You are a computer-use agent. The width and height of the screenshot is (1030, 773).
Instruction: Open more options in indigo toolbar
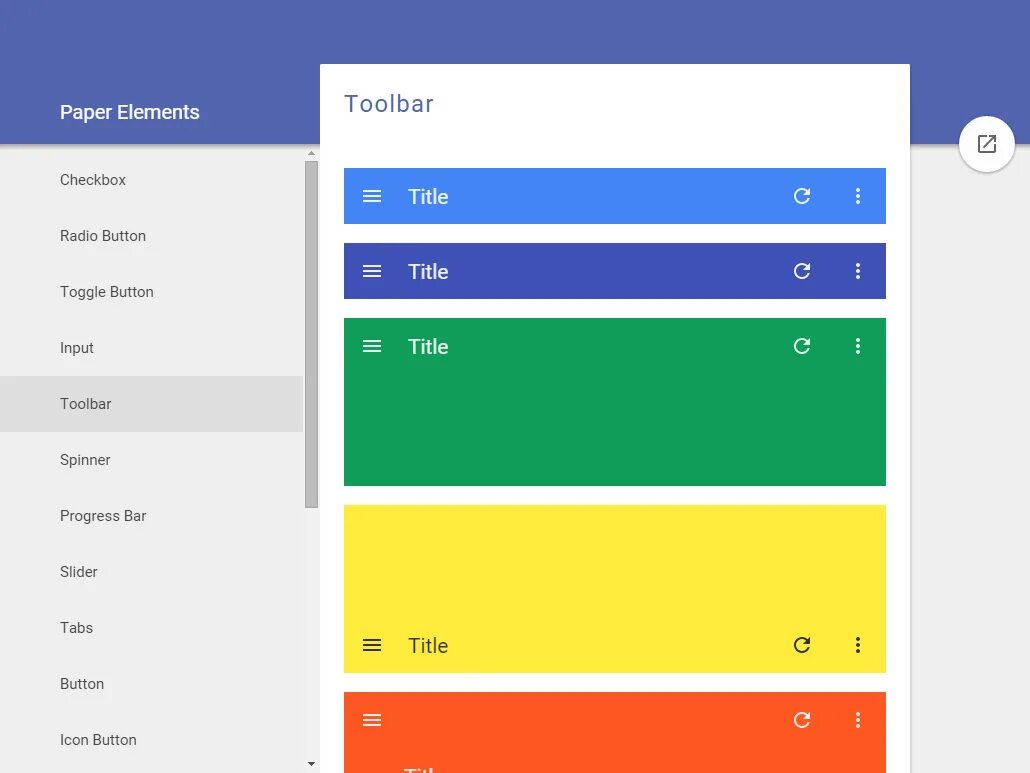tap(857, 271)
